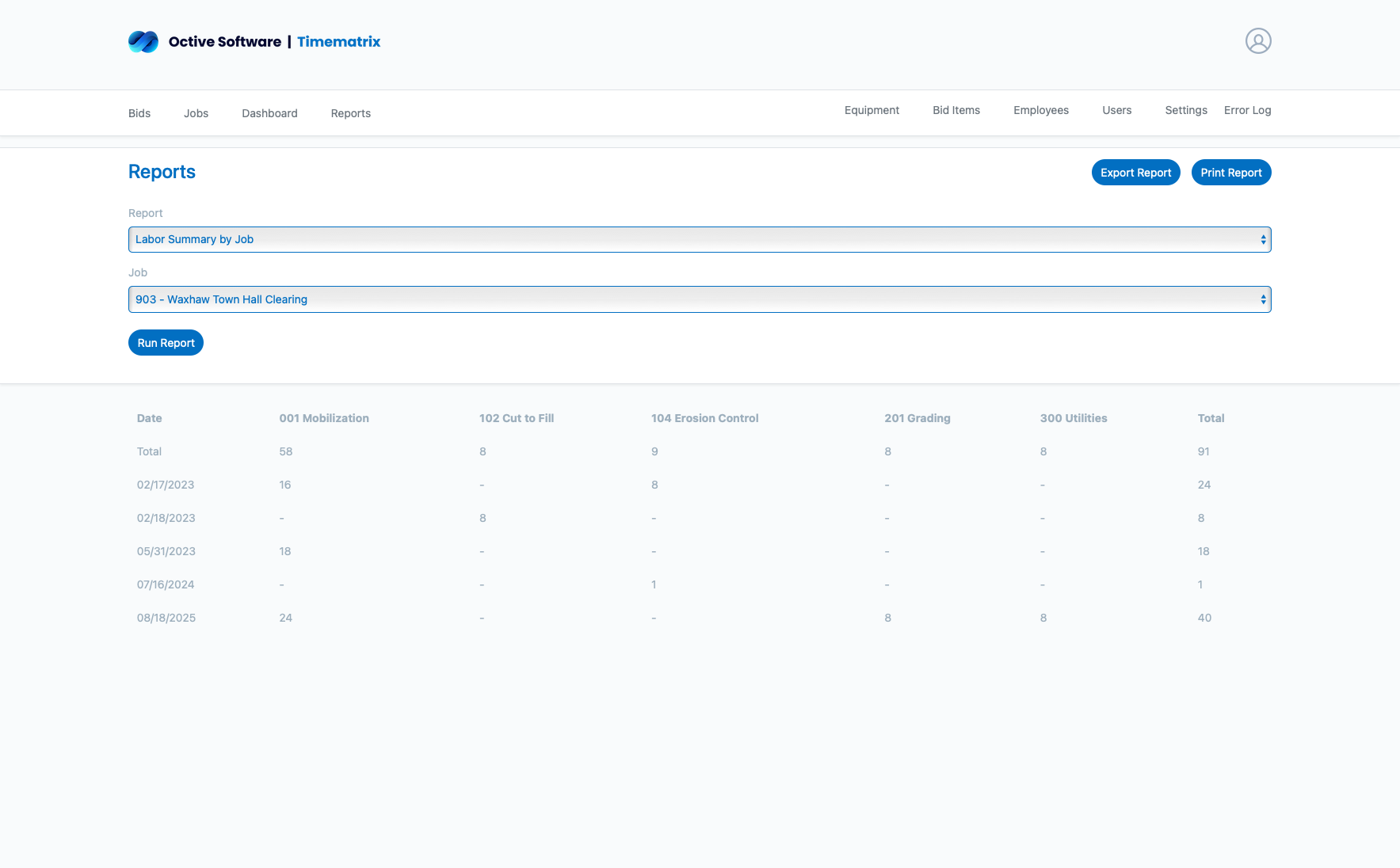
Task: Open the Employees section
Action: click(1040, 110)
